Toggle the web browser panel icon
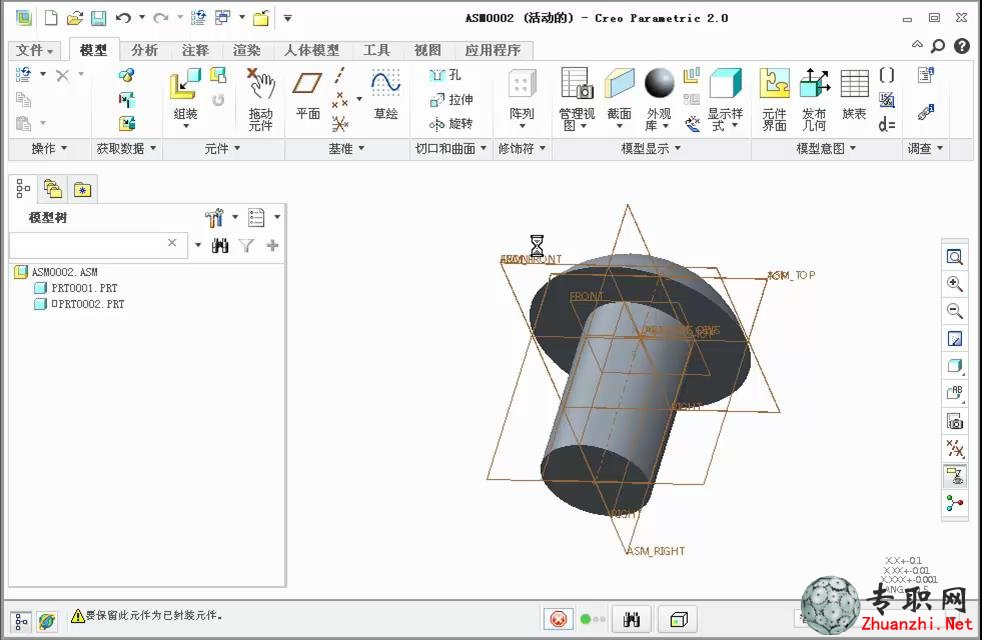The image size is (982, 640). click(x=47, y=621)
